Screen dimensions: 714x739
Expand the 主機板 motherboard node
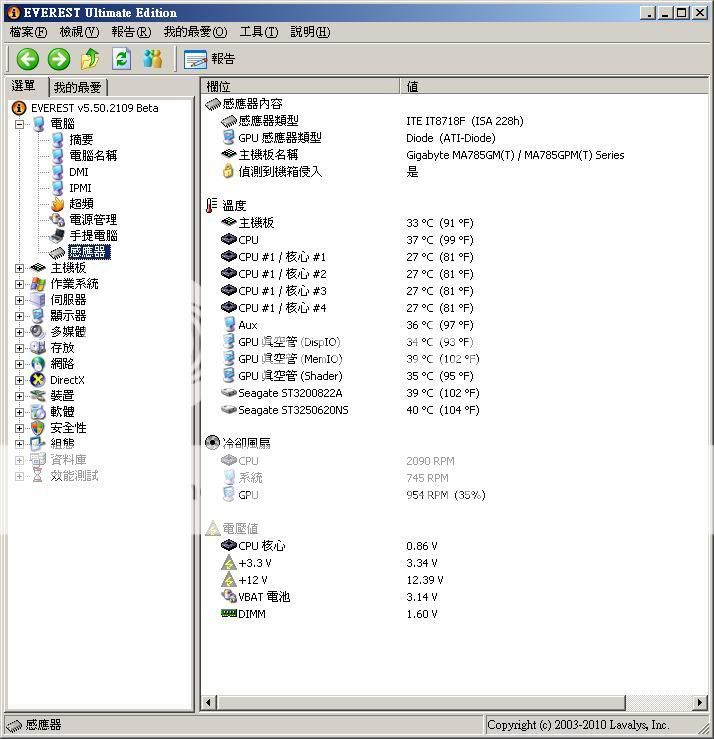click(20, 268)
